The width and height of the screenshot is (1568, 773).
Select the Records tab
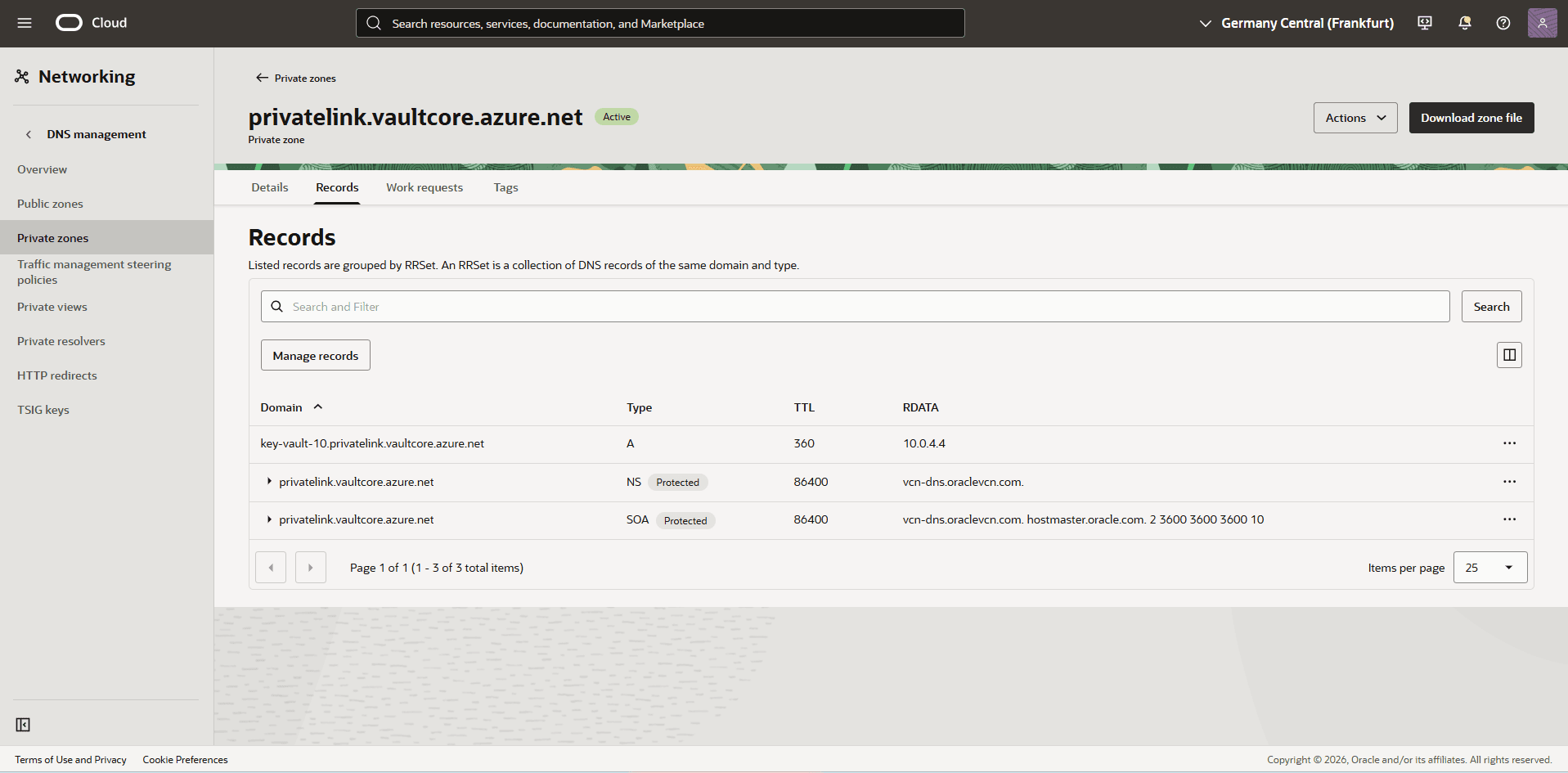(x=337, y=187)
